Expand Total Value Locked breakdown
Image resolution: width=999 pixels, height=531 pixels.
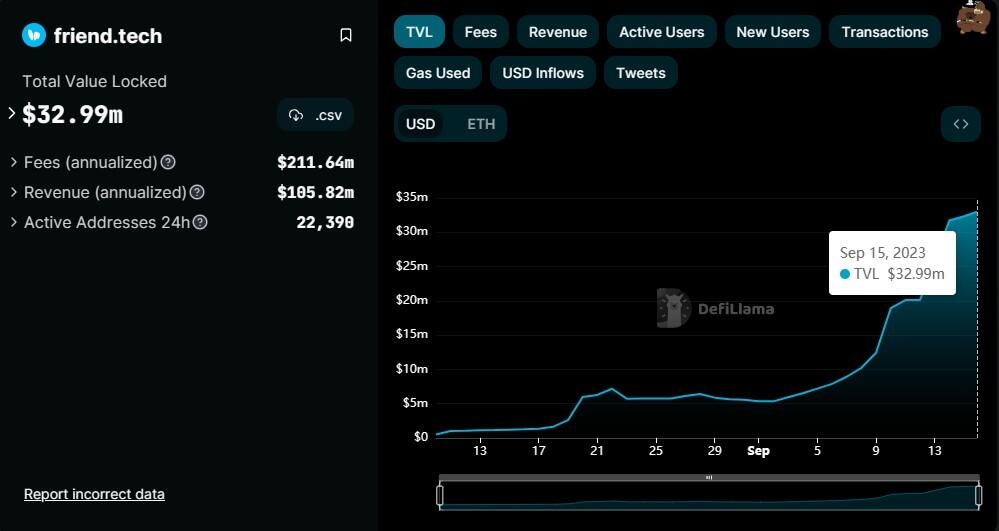(11, 113)
